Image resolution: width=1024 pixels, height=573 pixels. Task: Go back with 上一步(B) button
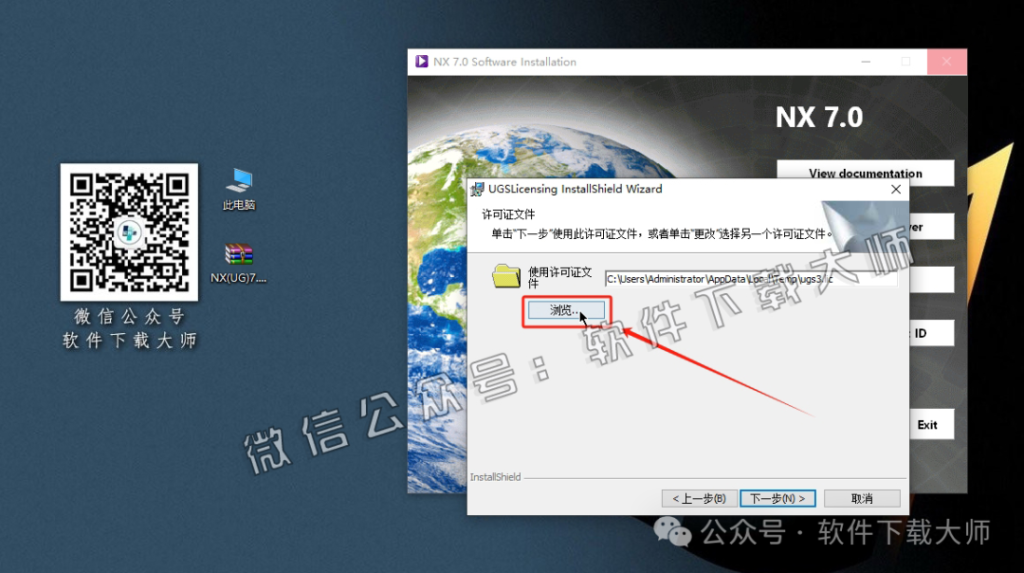(x=699, y=499)
